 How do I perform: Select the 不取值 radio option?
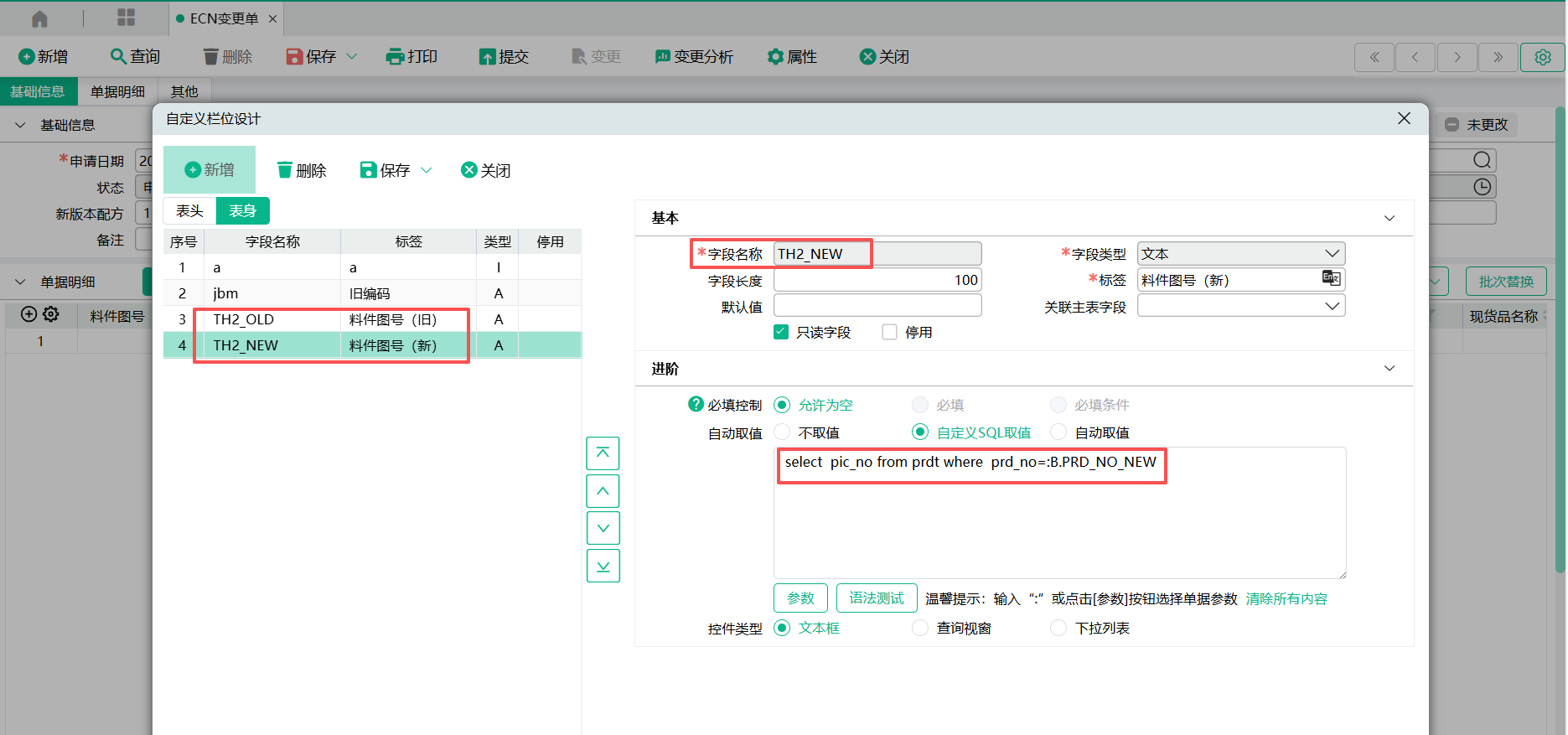[x=782, y=432]
